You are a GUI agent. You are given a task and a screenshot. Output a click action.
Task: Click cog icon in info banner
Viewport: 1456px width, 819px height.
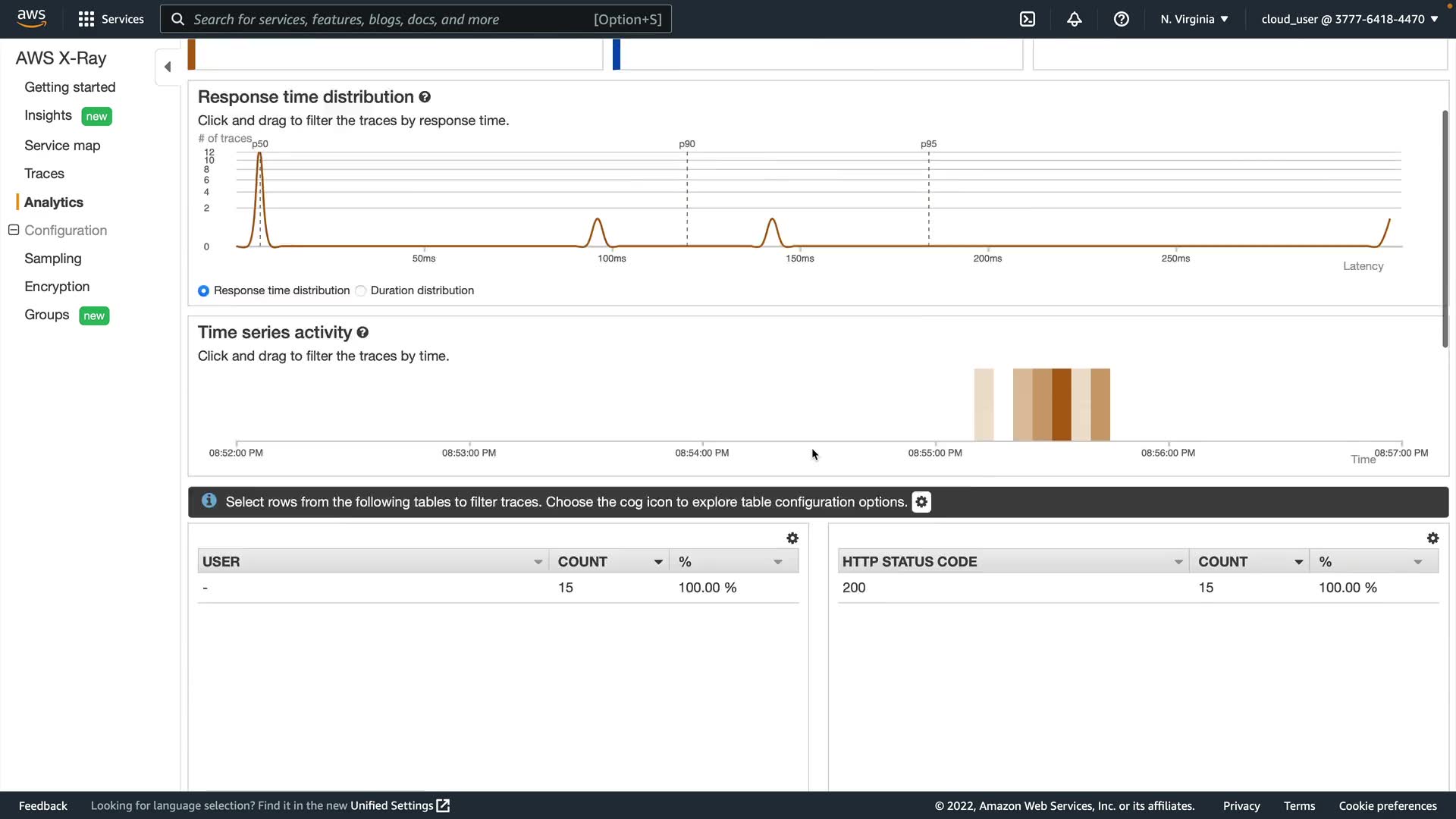(921, 502)
